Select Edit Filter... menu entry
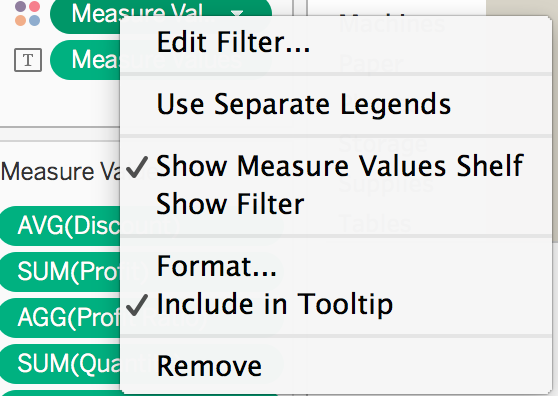 pos(233,42)
